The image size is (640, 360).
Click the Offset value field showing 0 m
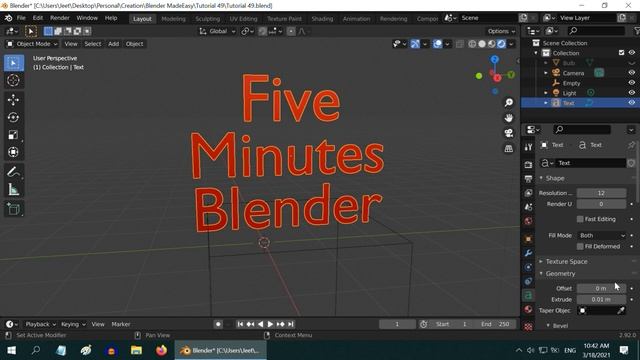(x=601, y=289)
